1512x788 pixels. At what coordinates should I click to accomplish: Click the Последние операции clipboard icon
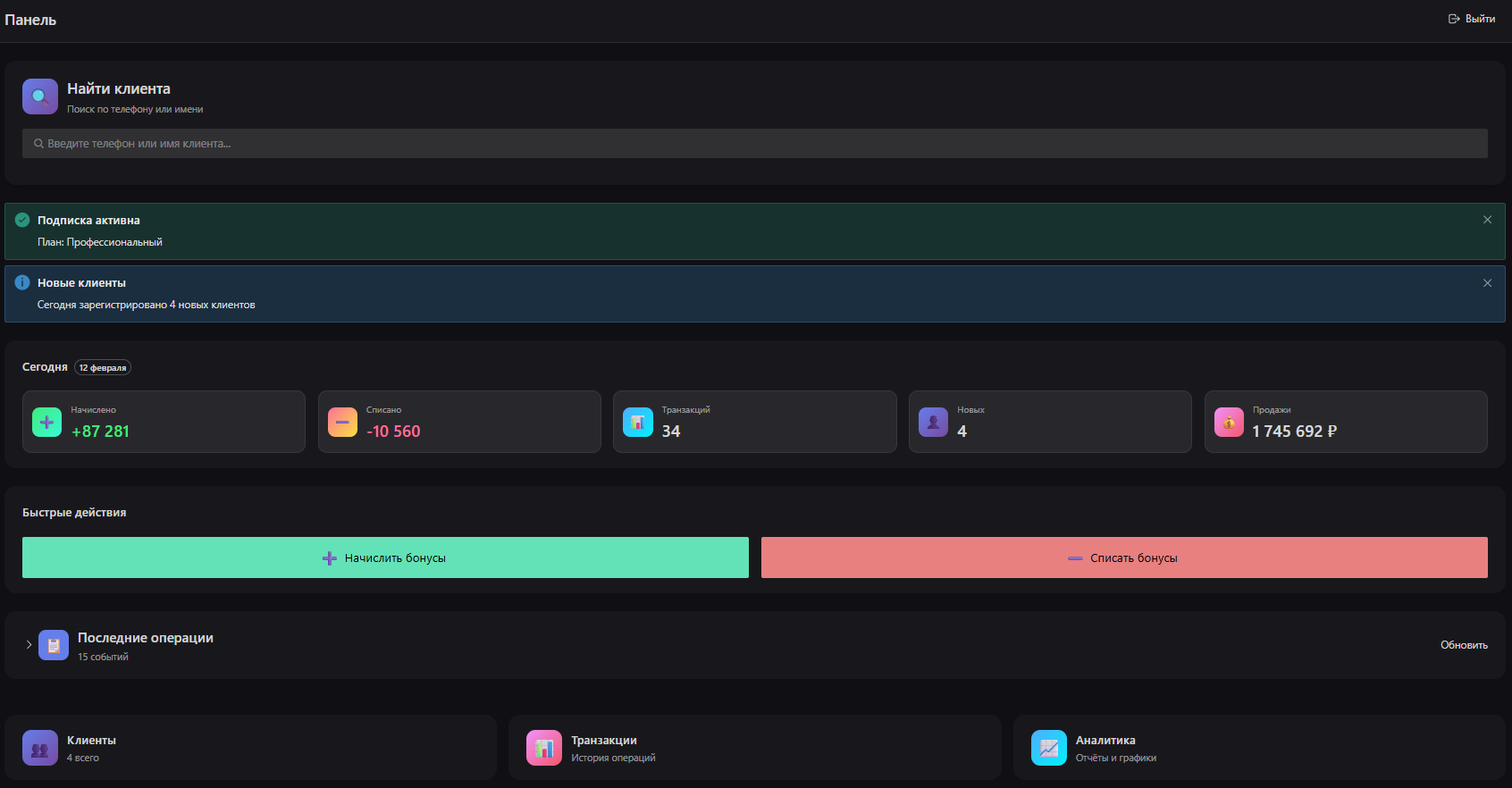pos(54,645)
